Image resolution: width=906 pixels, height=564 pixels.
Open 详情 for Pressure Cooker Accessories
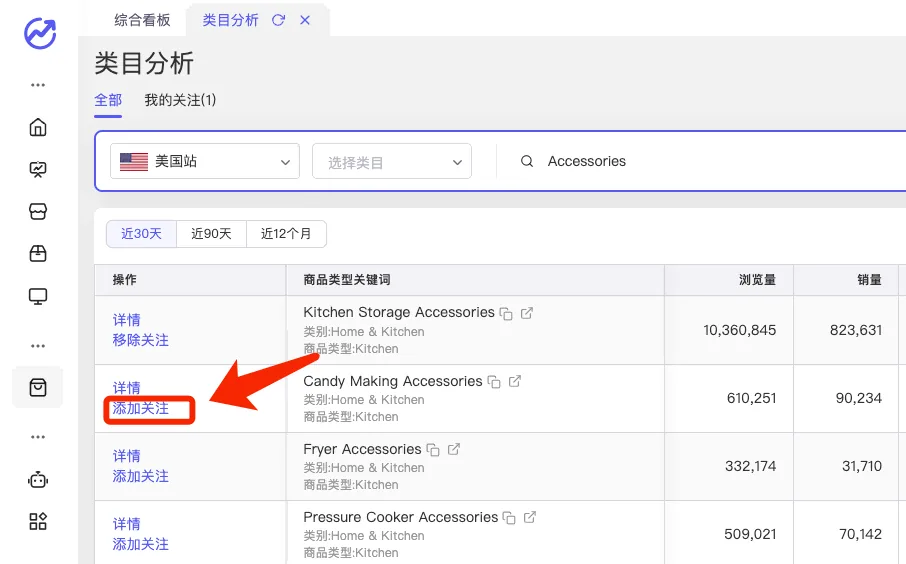coord(127,524)
